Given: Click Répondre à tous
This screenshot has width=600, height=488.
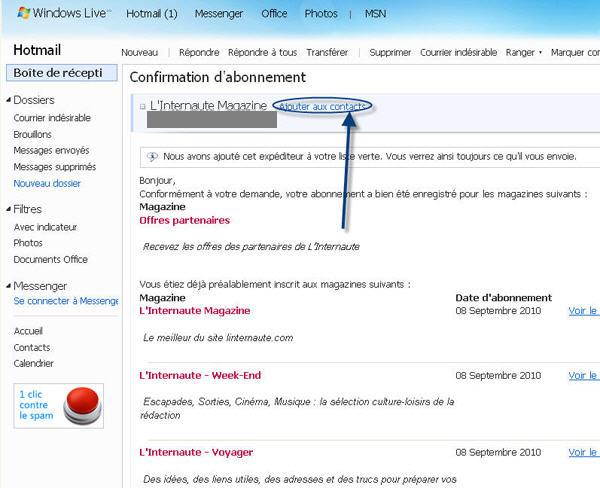Looking at the screenshot, I should 262,52.
